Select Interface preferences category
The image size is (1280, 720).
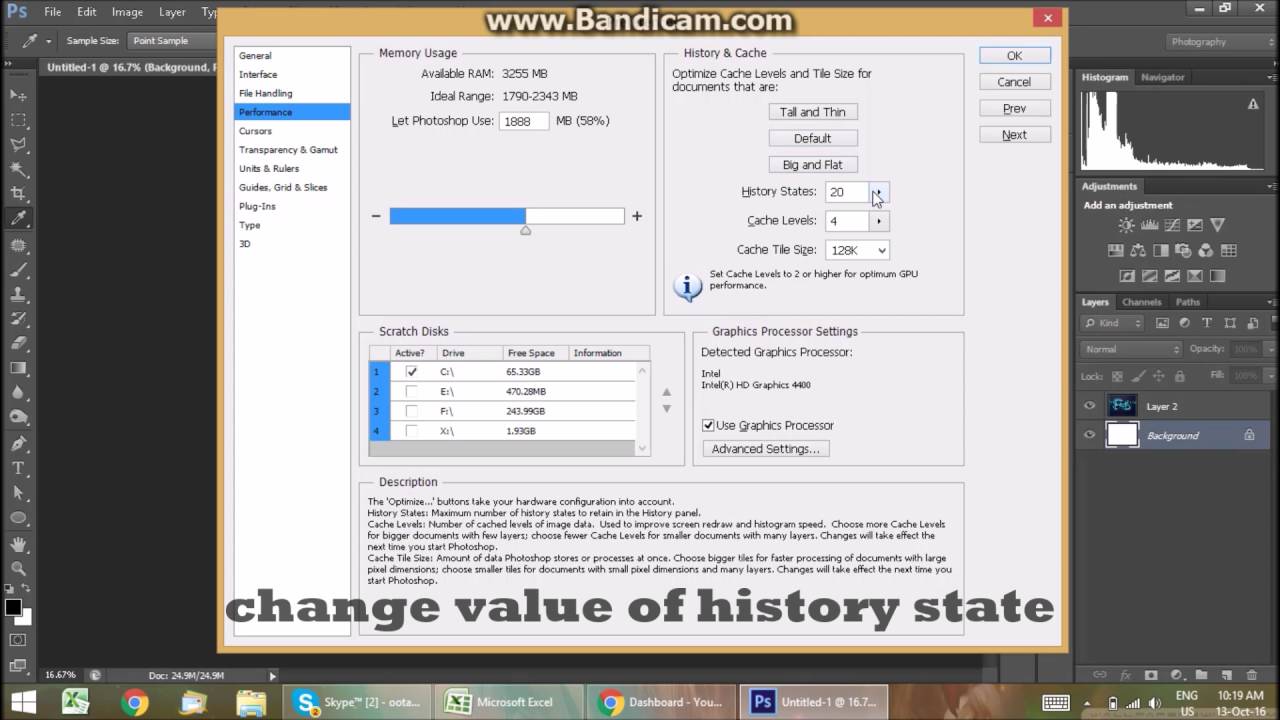point(258,74)
